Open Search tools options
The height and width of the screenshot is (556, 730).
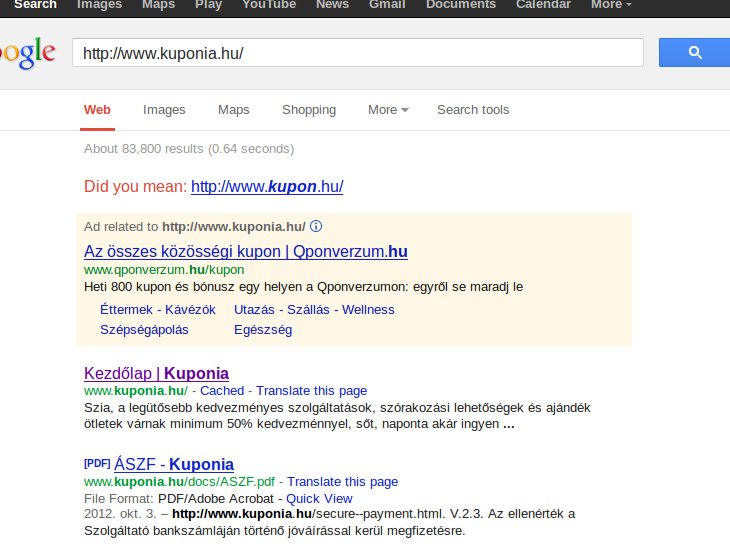[x=473, y=110]
